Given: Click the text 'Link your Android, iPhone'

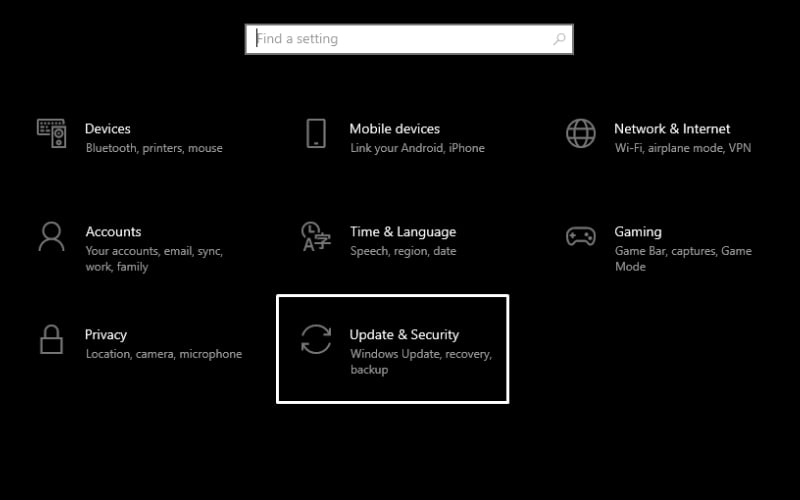Looking at the screenshot, I should coord(417,148).
